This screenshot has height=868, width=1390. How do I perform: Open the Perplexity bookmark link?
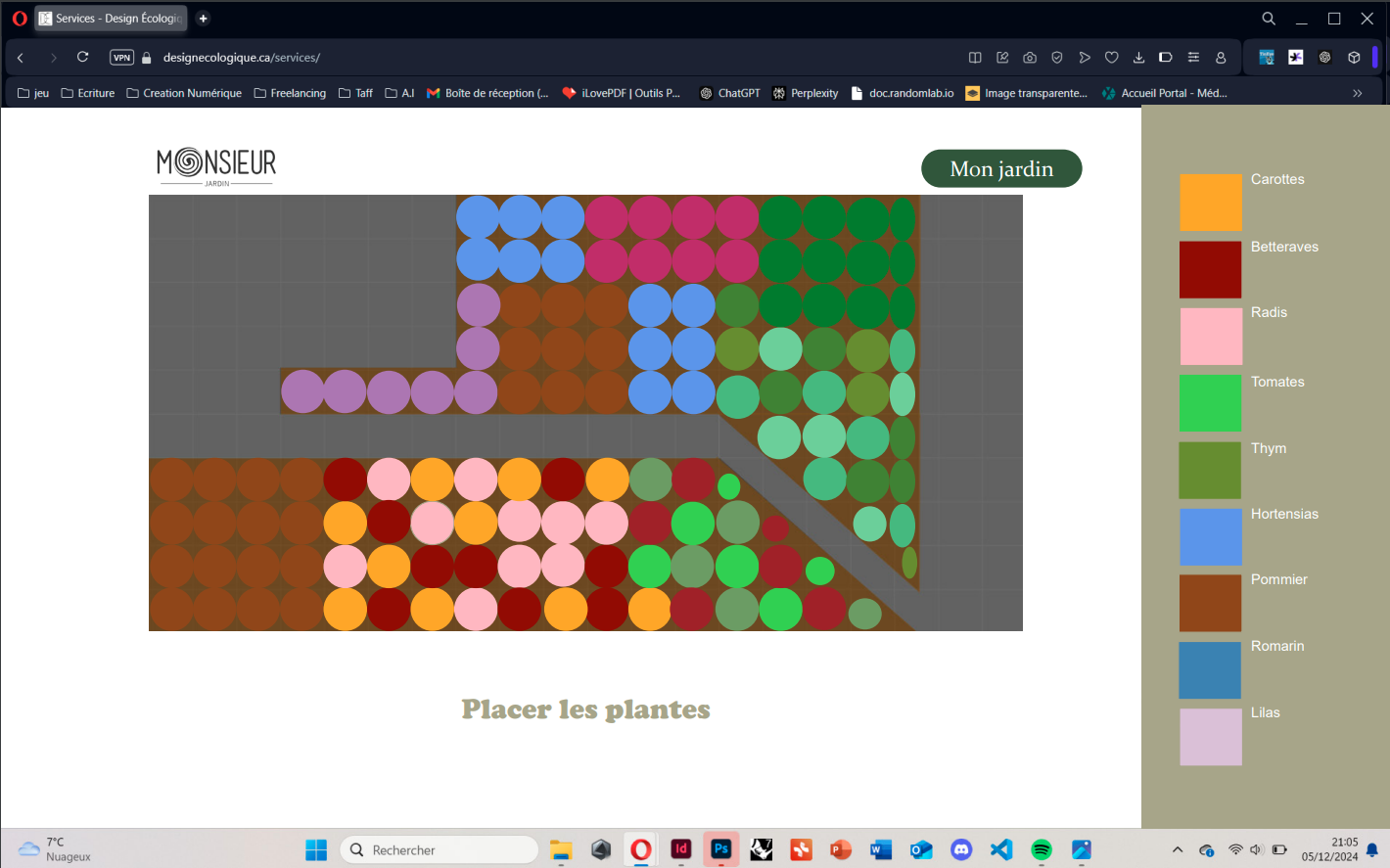pyautogui.click(x=805, y=94)
